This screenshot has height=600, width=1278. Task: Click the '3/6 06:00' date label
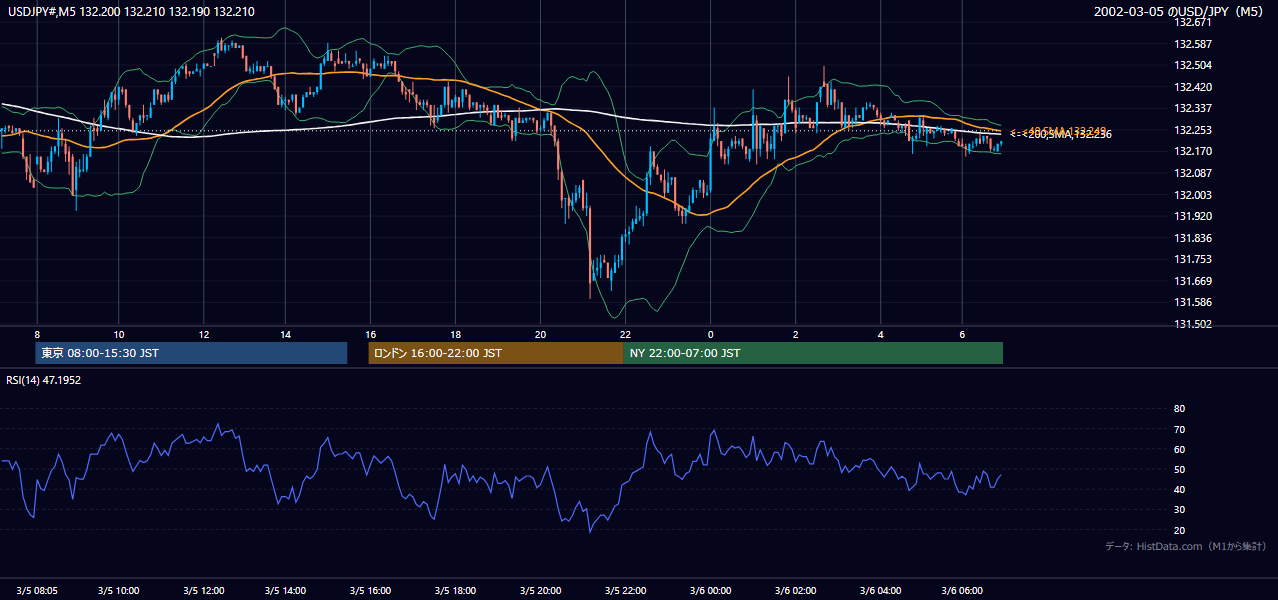(962, 590)
